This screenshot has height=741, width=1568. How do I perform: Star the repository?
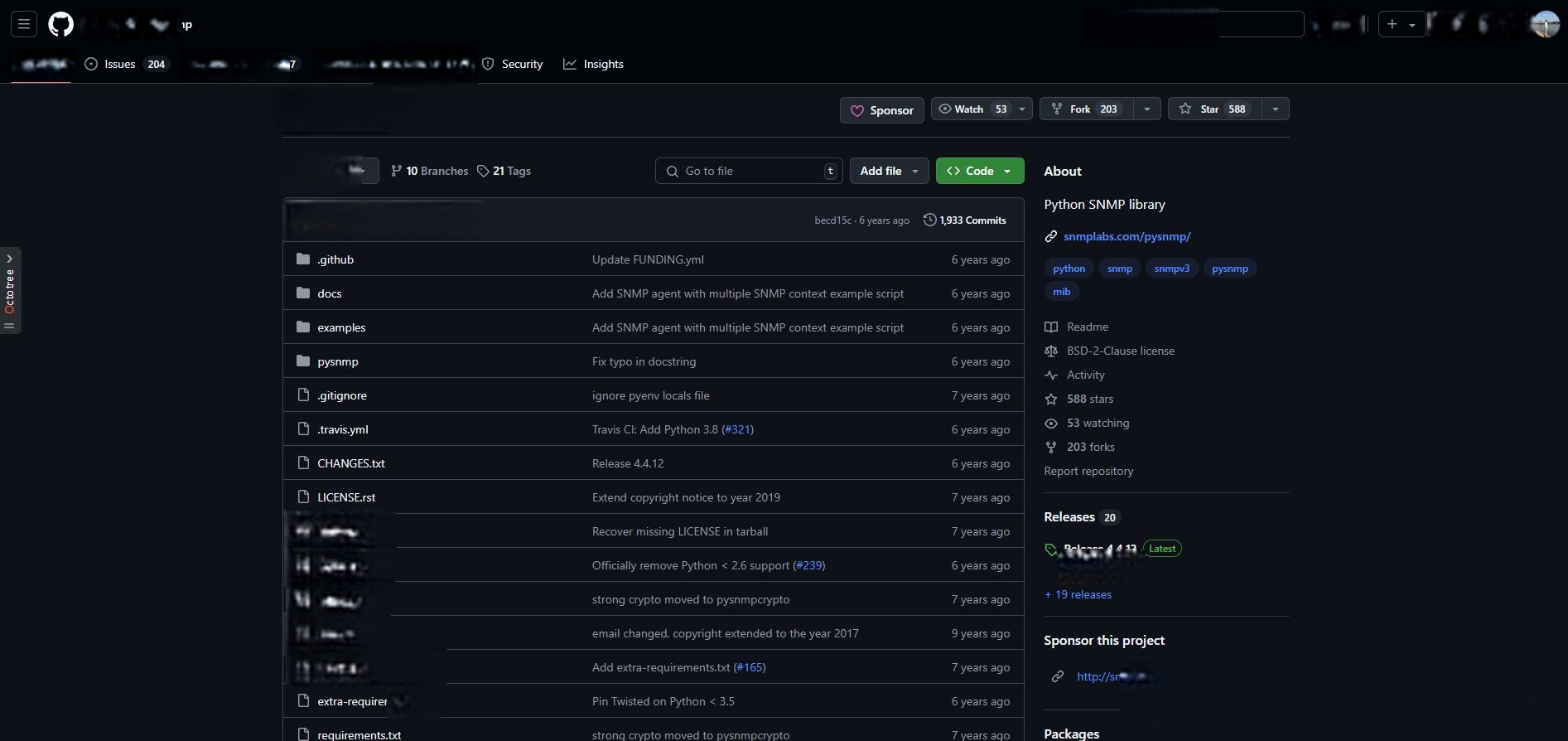1213,109
